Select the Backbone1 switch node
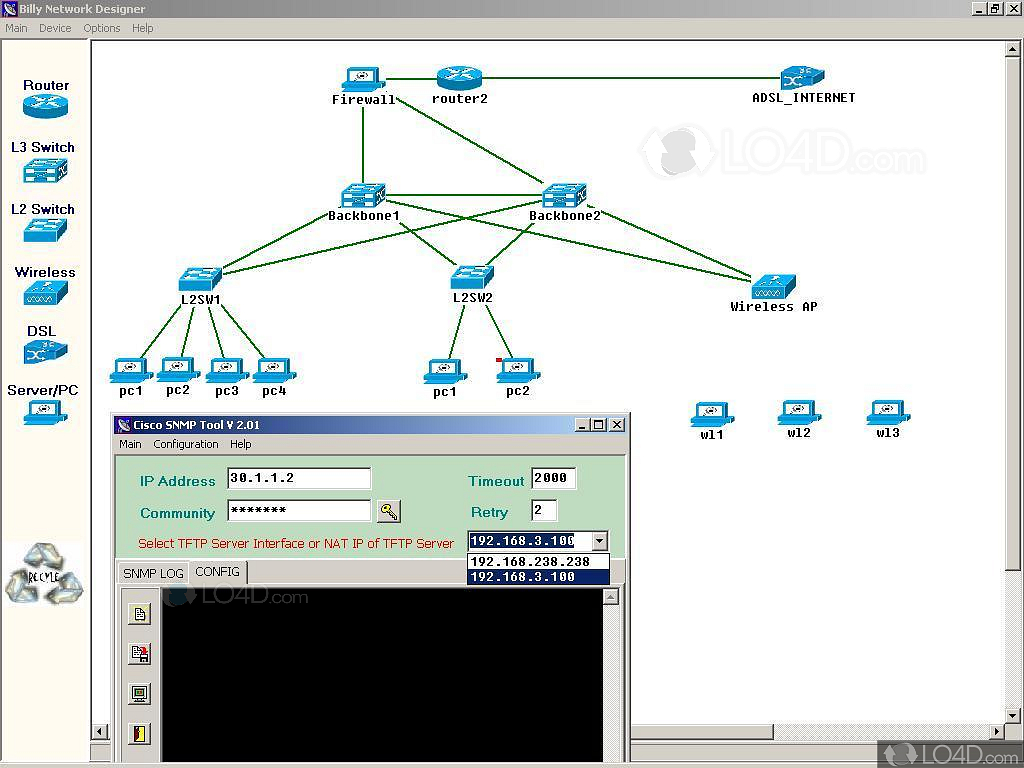The height and width of the screenshot is (768, 1024). click(363, 195)
